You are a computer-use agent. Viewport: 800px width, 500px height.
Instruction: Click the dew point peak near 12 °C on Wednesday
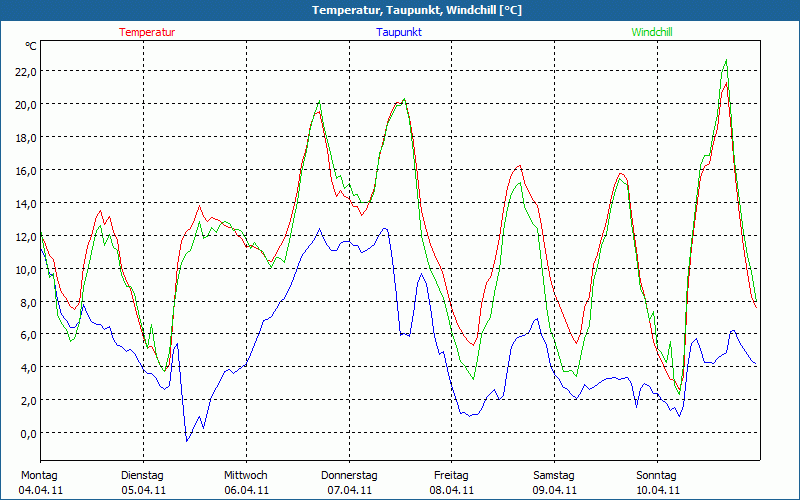click(x=320, y=230)
